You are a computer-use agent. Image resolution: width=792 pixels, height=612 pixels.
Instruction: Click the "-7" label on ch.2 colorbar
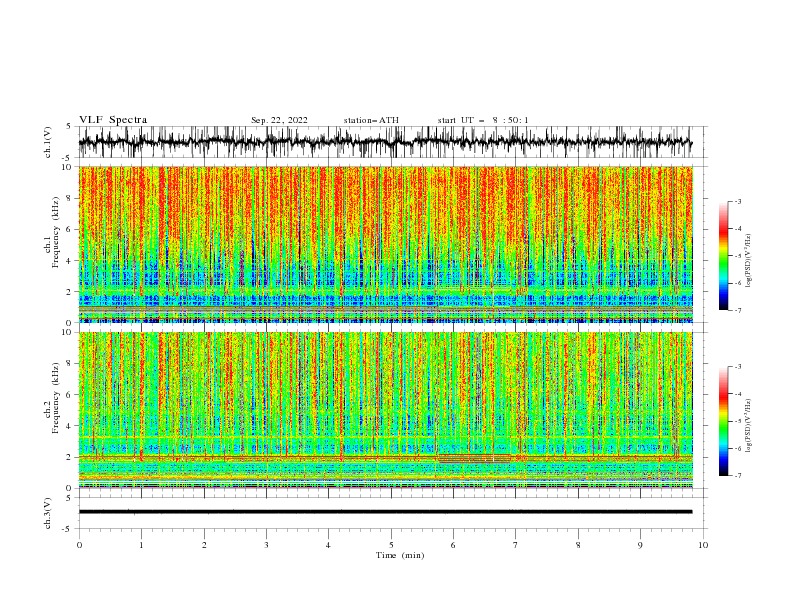[738, 476]
